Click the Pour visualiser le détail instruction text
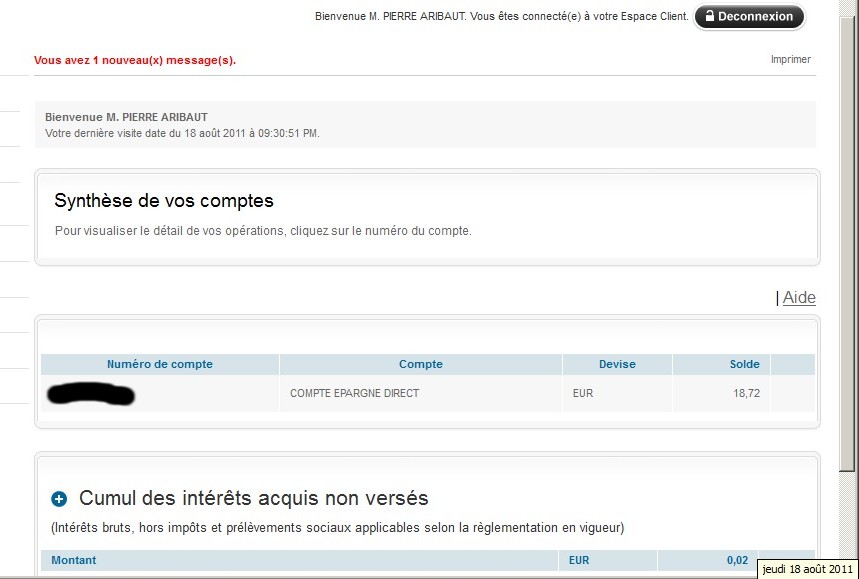The width and height of the screenshot is (859, 579). click(x=263, y=231)
